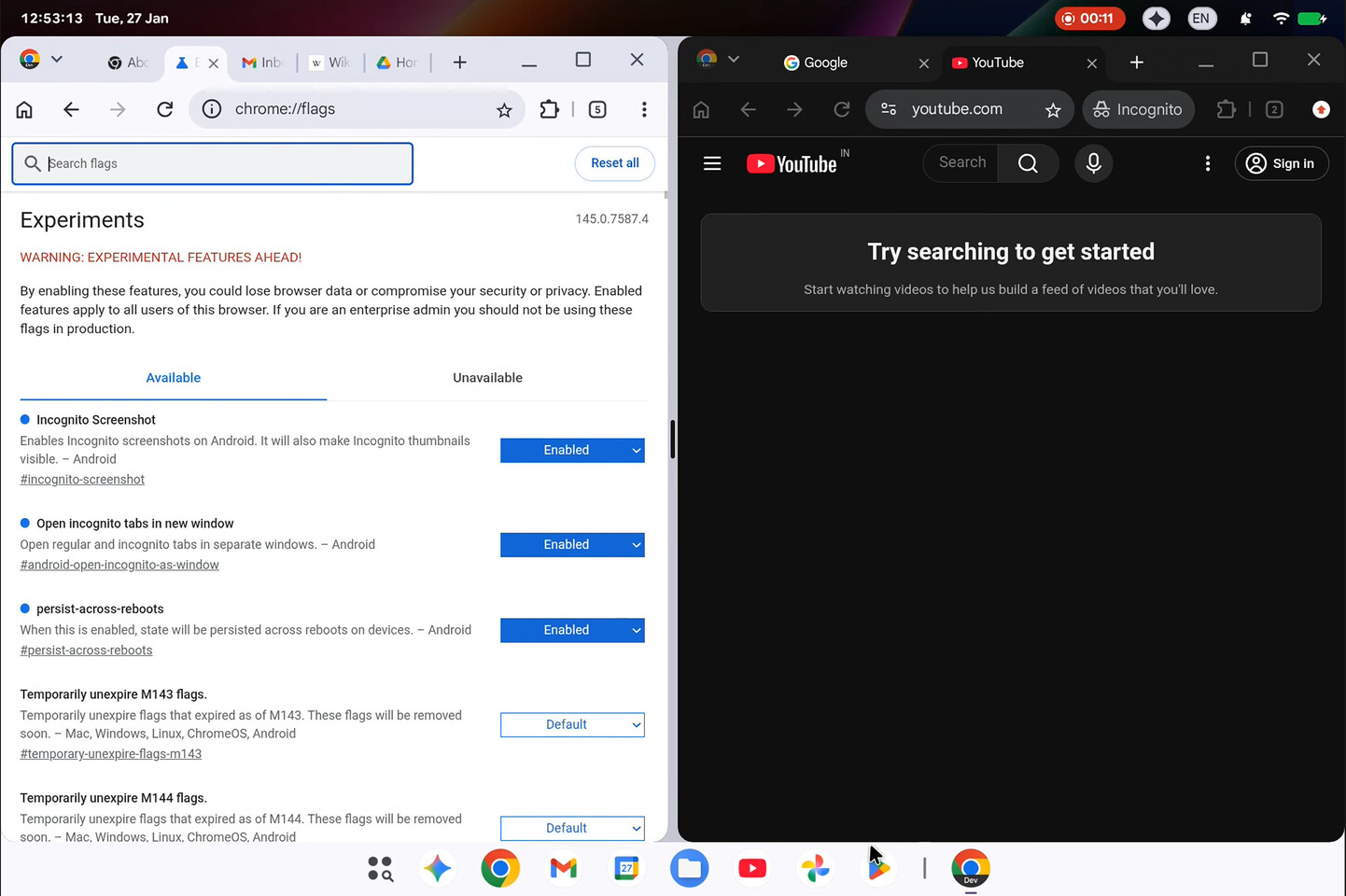Click the Incognito badge in the address bar

point(1138,109)
